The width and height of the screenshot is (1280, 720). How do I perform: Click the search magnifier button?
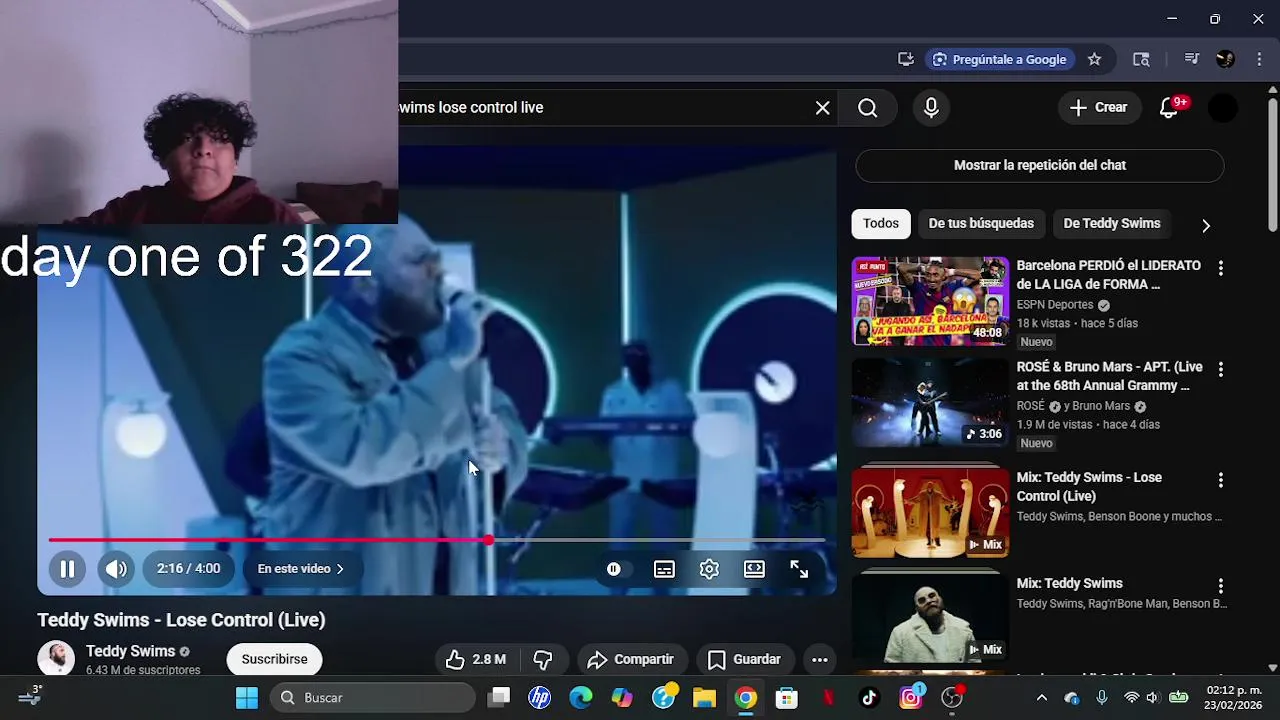point(867,108)
